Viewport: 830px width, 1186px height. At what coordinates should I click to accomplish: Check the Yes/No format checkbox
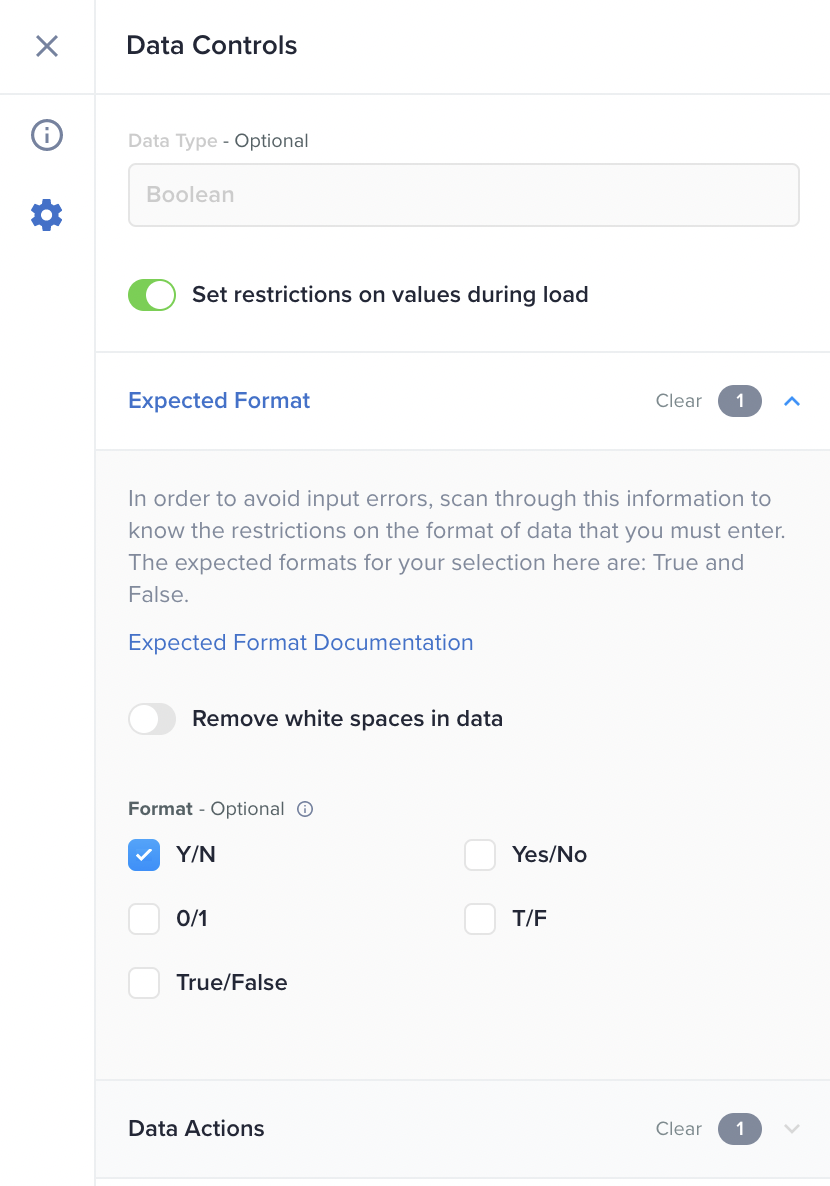point(480,855)
